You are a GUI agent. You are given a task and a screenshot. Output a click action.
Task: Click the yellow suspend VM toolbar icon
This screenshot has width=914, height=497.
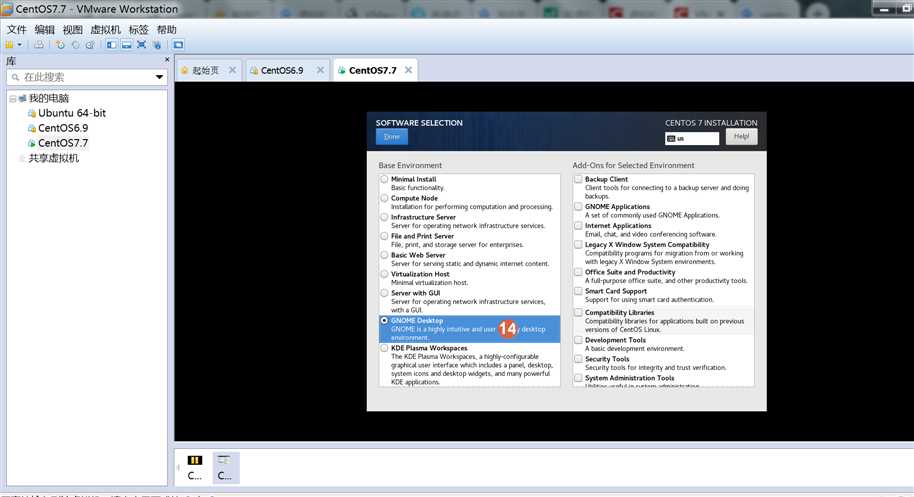click(x=9, y=45)
